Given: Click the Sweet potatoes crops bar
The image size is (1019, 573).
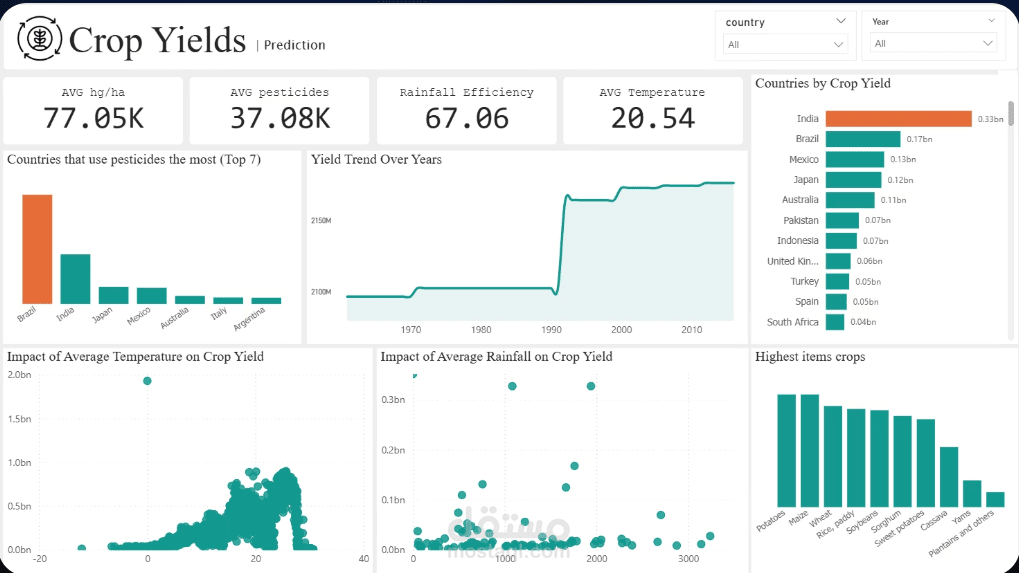Looking at the screenshot, I should pos(925,463).
